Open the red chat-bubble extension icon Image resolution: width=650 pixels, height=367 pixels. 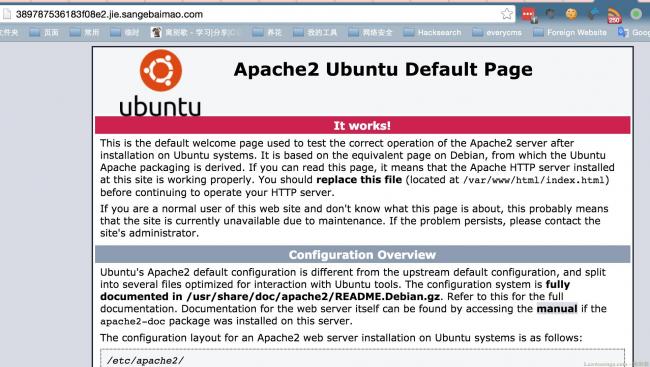point(529,15)
